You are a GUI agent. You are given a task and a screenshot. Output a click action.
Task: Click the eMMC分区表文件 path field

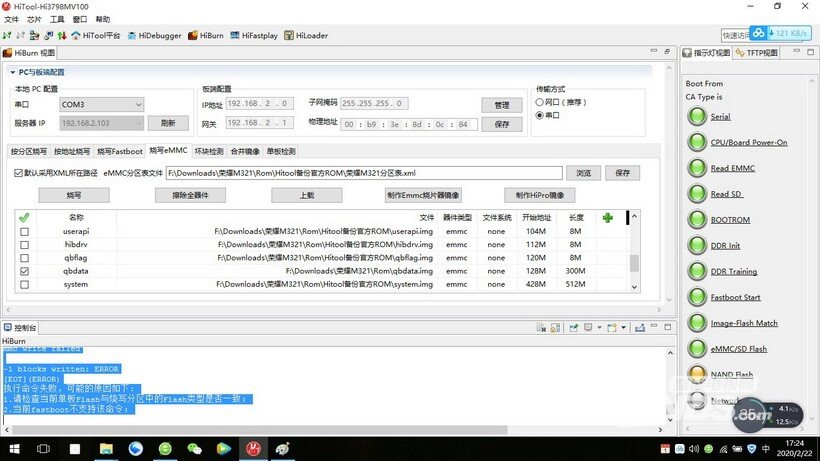pyautogui.click(x=364, y=173)
